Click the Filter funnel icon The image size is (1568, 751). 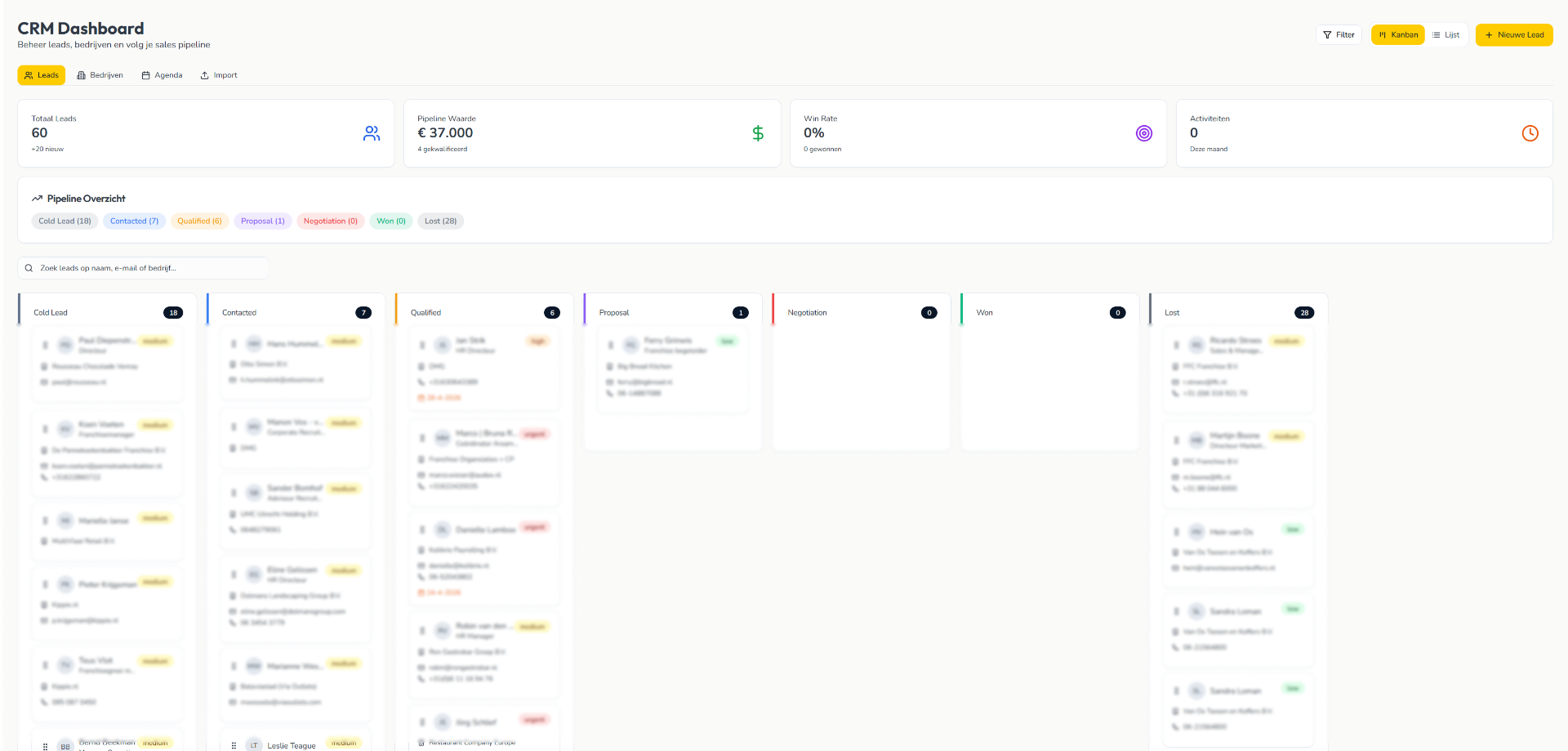pyautogui.click(x=1327, y=35)
